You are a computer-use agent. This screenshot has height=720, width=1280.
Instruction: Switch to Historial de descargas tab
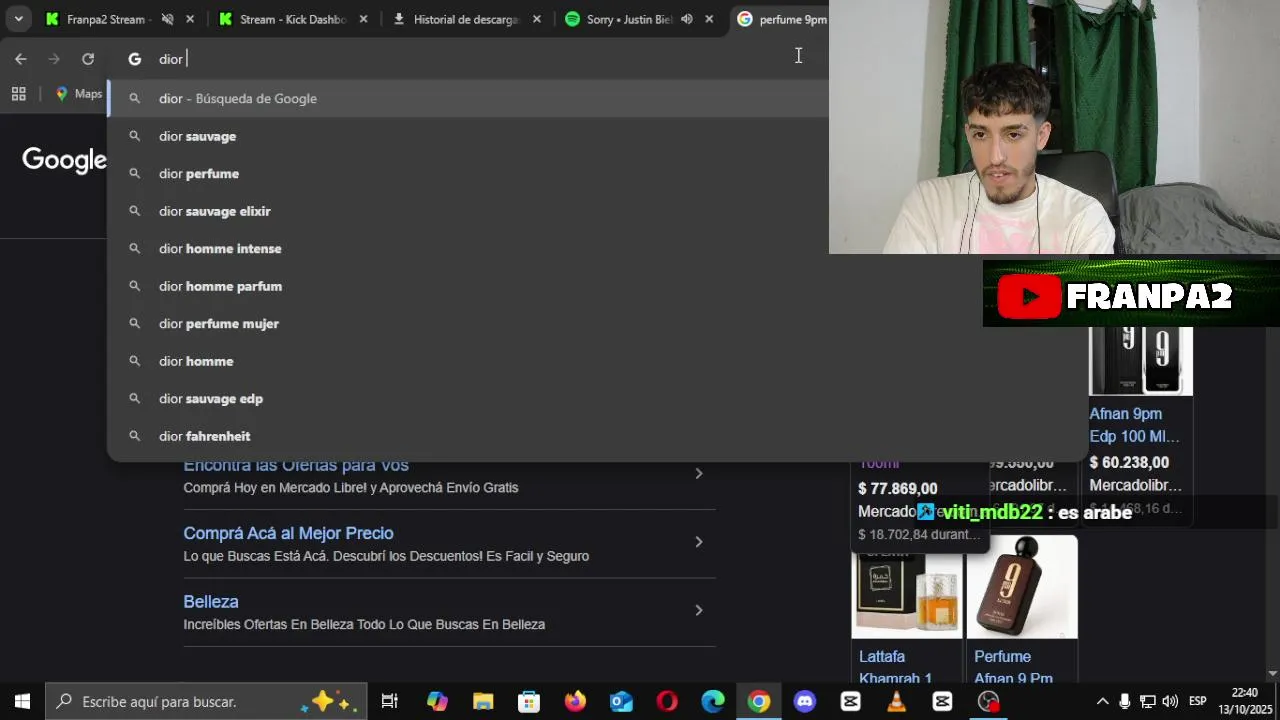pos(456,19)
